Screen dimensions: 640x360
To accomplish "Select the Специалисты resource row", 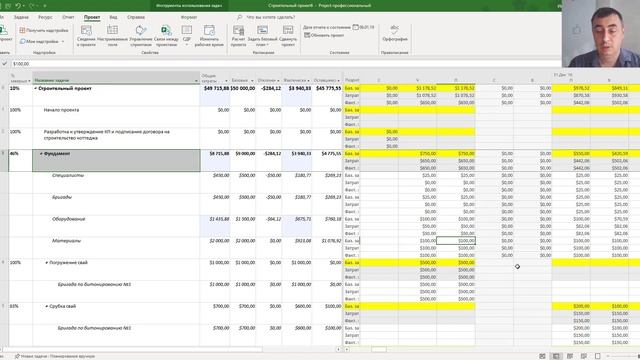I will (x=68, y=175).
